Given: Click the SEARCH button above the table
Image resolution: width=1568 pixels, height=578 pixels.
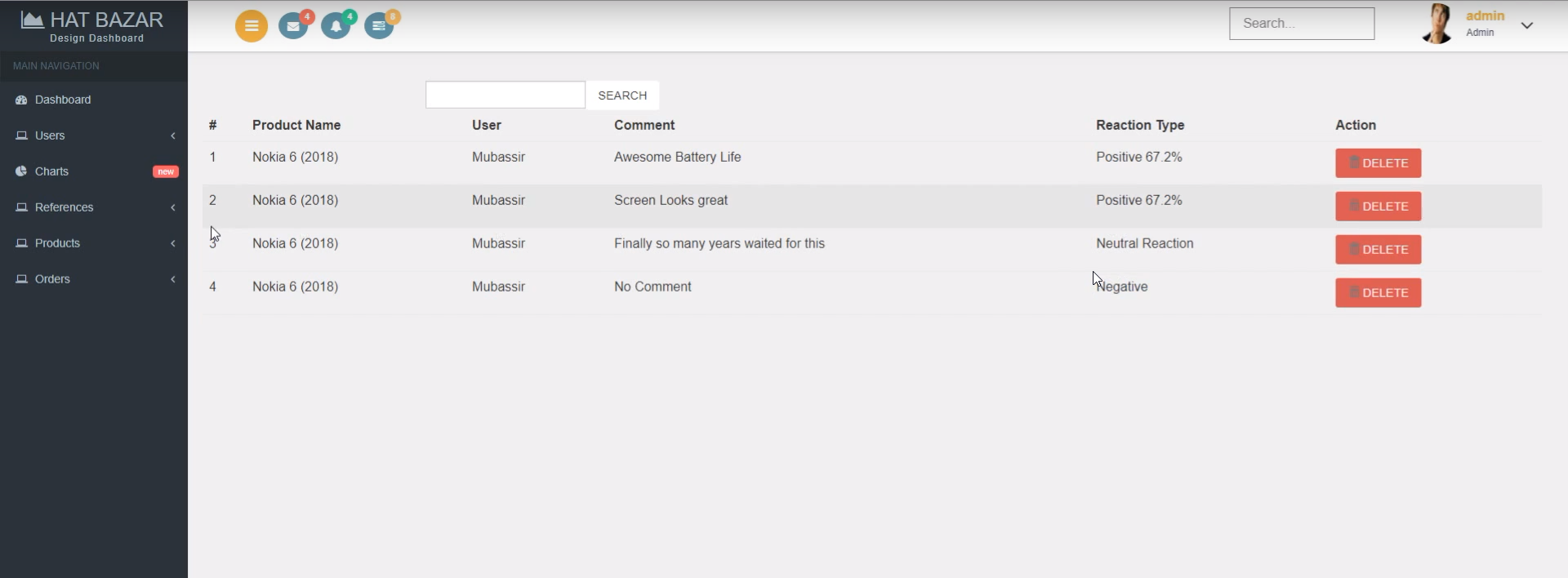Looking at the screenshot, I should pyautogui.click(x=622, y=96).
